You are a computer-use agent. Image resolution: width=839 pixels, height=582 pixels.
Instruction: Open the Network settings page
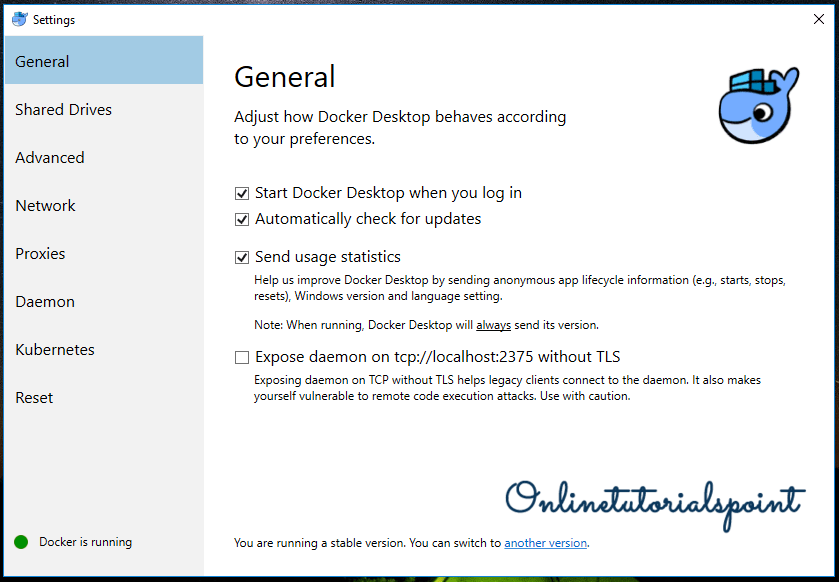(45, 206)
